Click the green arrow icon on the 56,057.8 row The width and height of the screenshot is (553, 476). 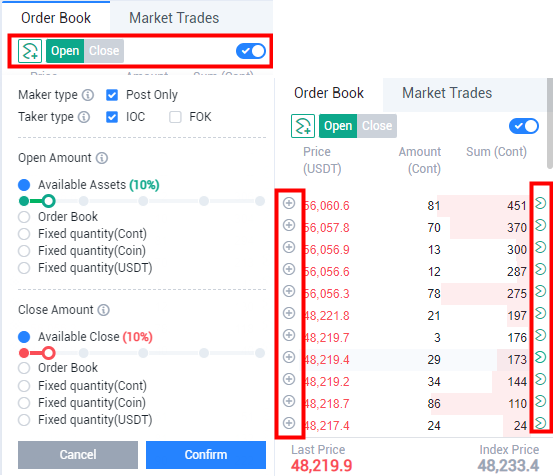click(x=540, y=225)
